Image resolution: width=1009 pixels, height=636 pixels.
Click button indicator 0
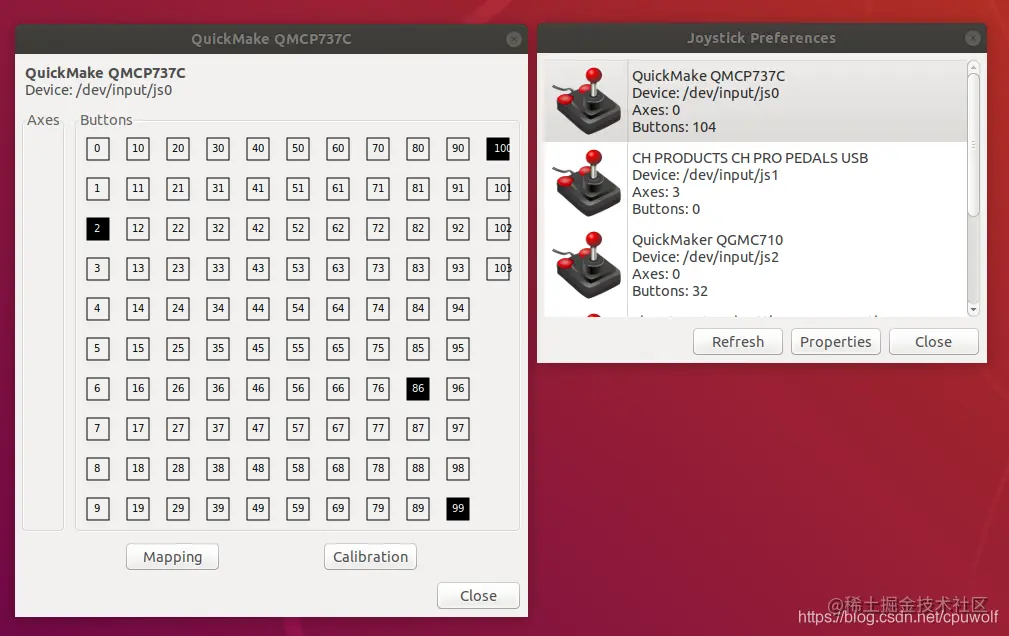98,149
